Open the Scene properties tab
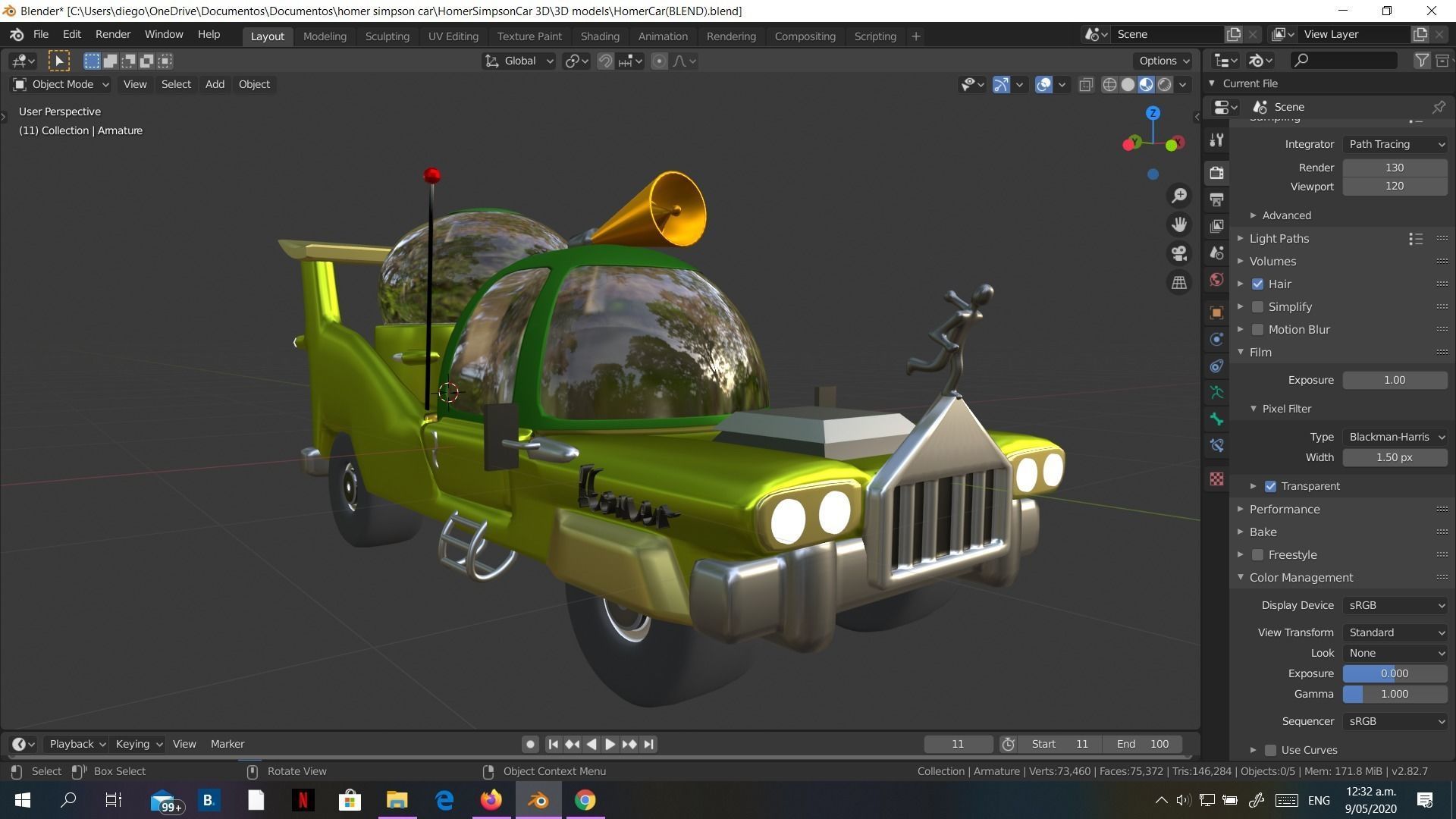Viewport: 1456px width, 819px height. pyautogui.click(x=1216, y=253)
